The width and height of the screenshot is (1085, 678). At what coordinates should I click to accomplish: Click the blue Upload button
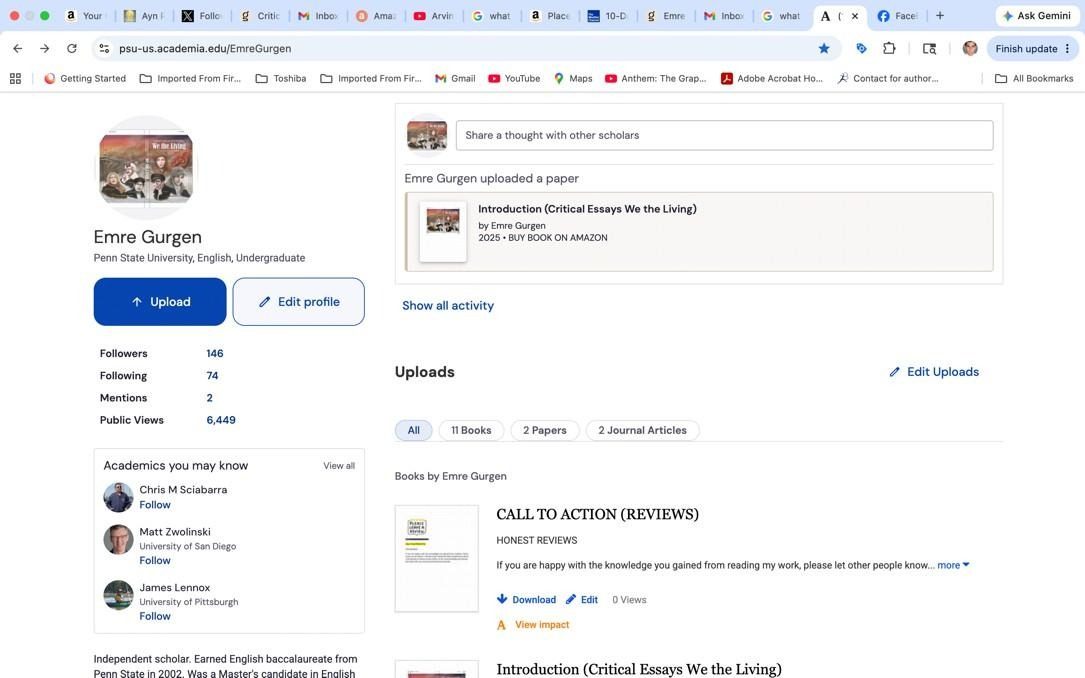[x=160, y=302]
